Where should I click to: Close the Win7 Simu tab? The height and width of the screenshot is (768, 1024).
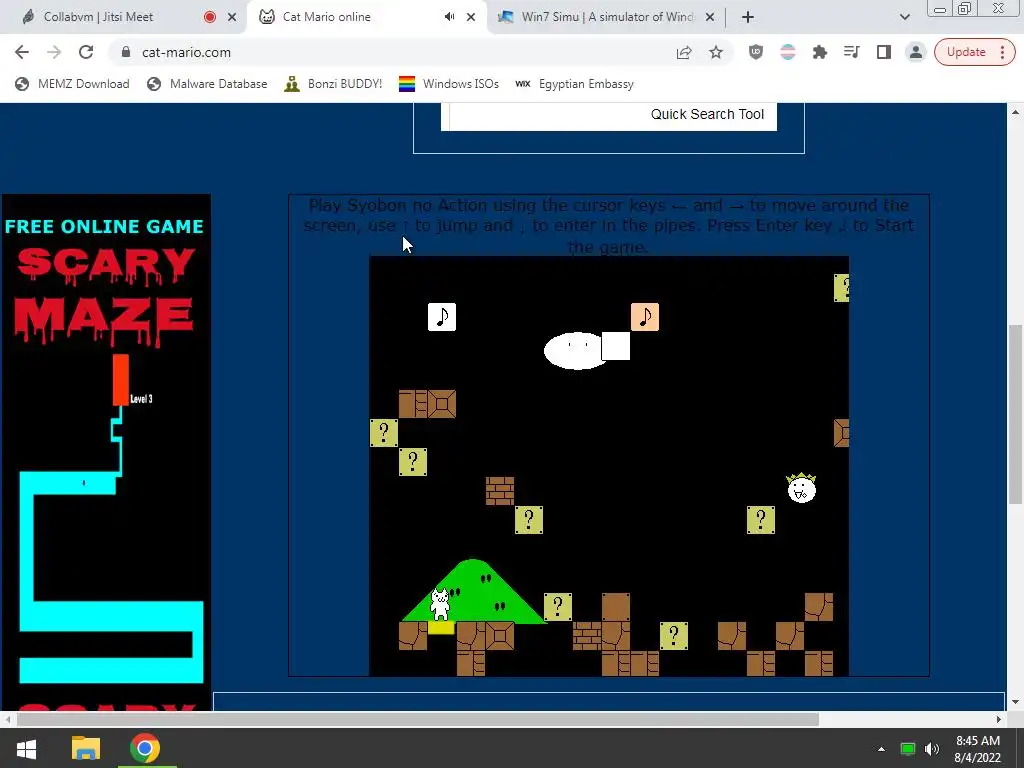click(711, 17)
